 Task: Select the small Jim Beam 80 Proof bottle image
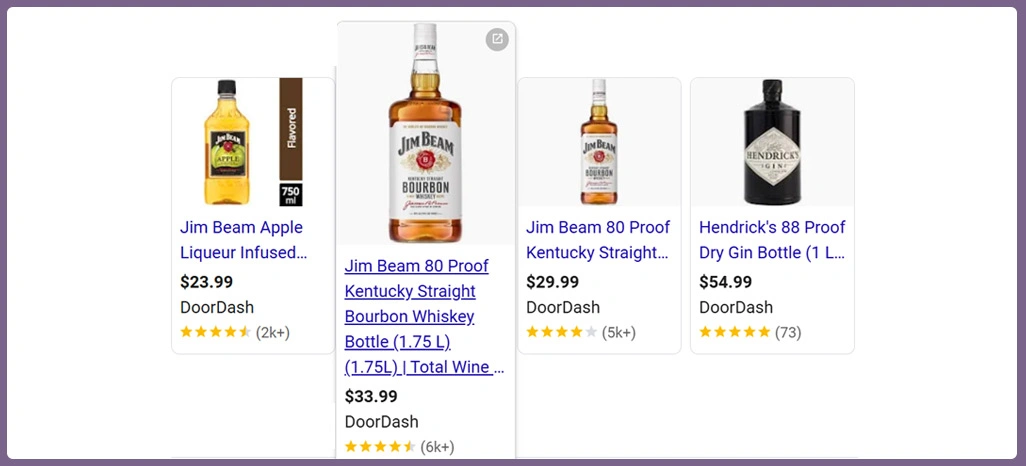(x=598, y=142)
